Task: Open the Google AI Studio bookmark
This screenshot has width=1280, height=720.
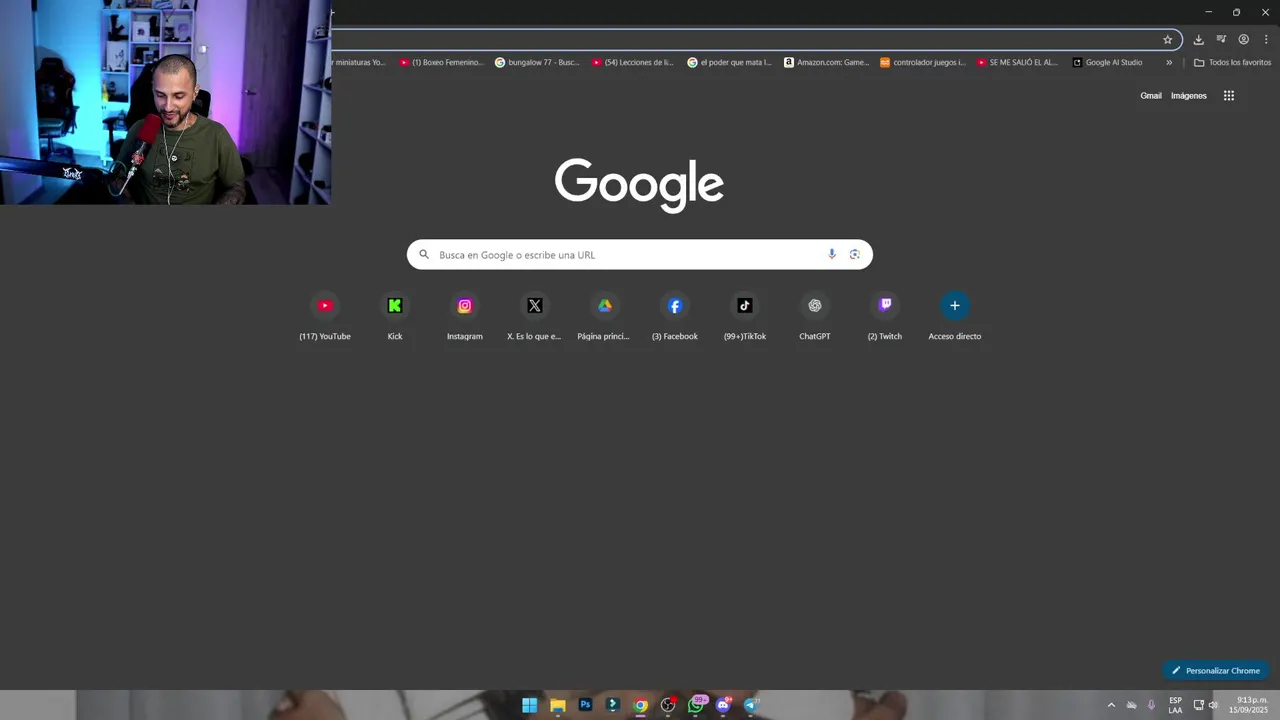Action: (1107, 62)
